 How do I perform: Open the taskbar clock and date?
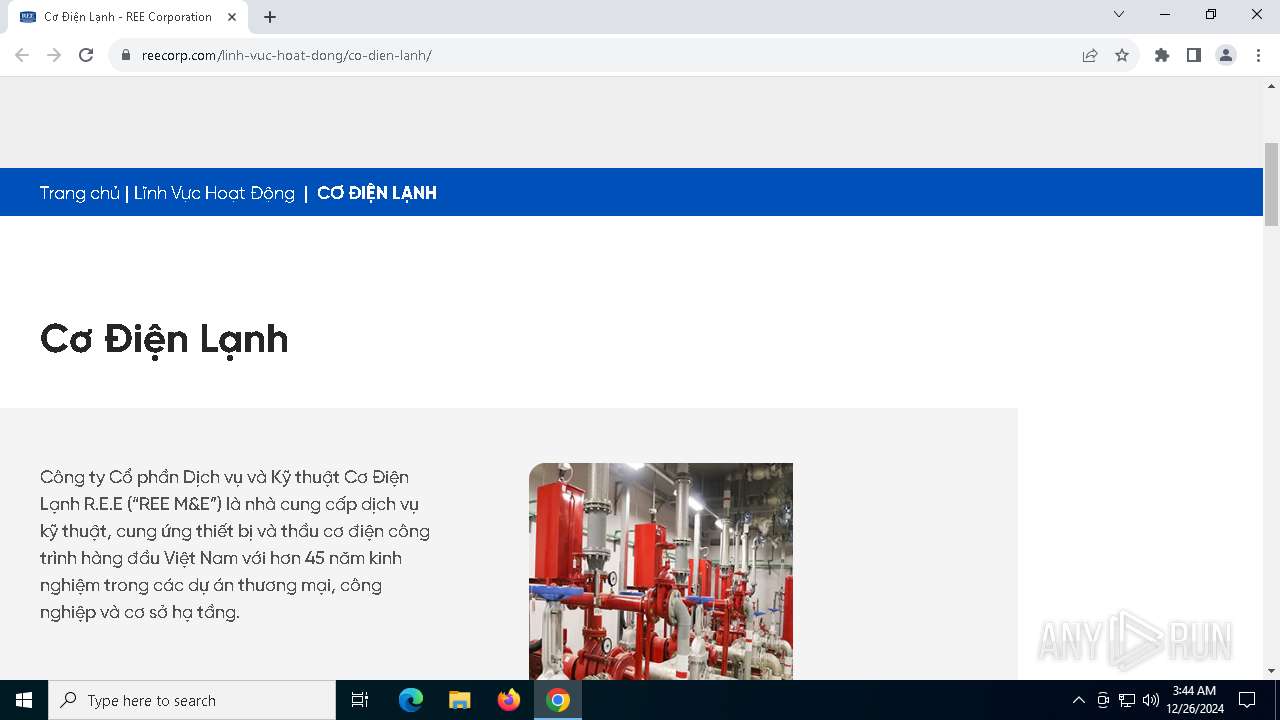click(1195, 700)
